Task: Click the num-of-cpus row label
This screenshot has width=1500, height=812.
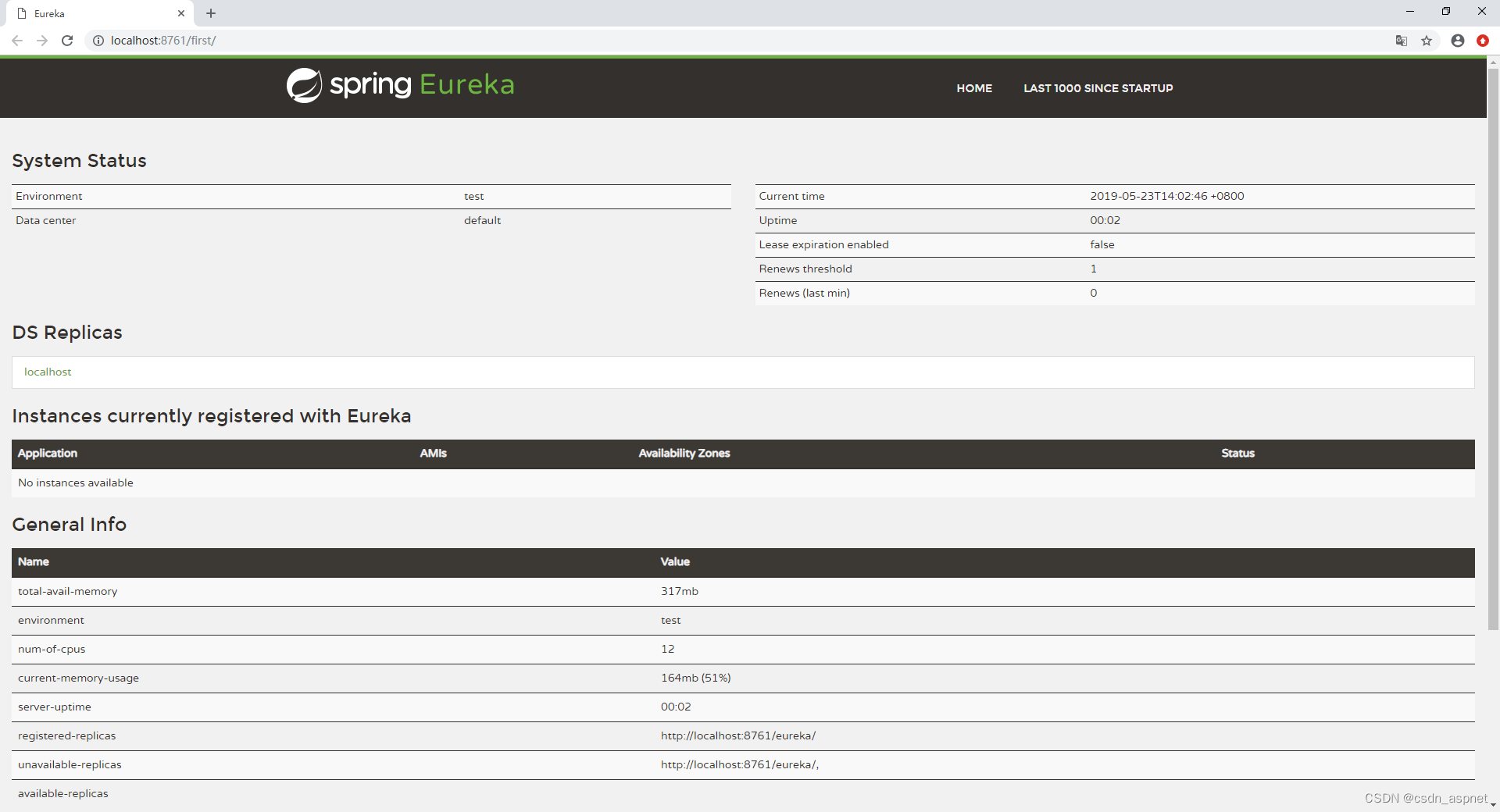Action: click(52, 649)
